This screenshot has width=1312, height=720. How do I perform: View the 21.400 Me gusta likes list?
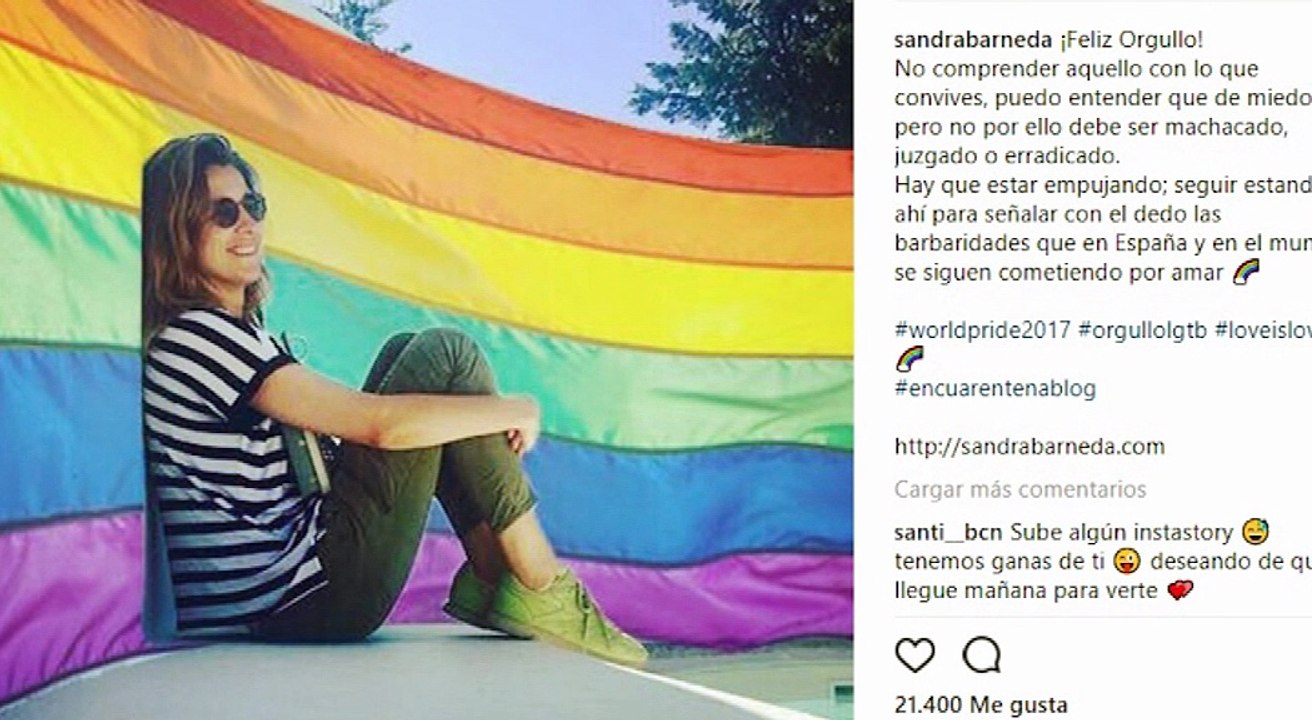click(966, 705)
